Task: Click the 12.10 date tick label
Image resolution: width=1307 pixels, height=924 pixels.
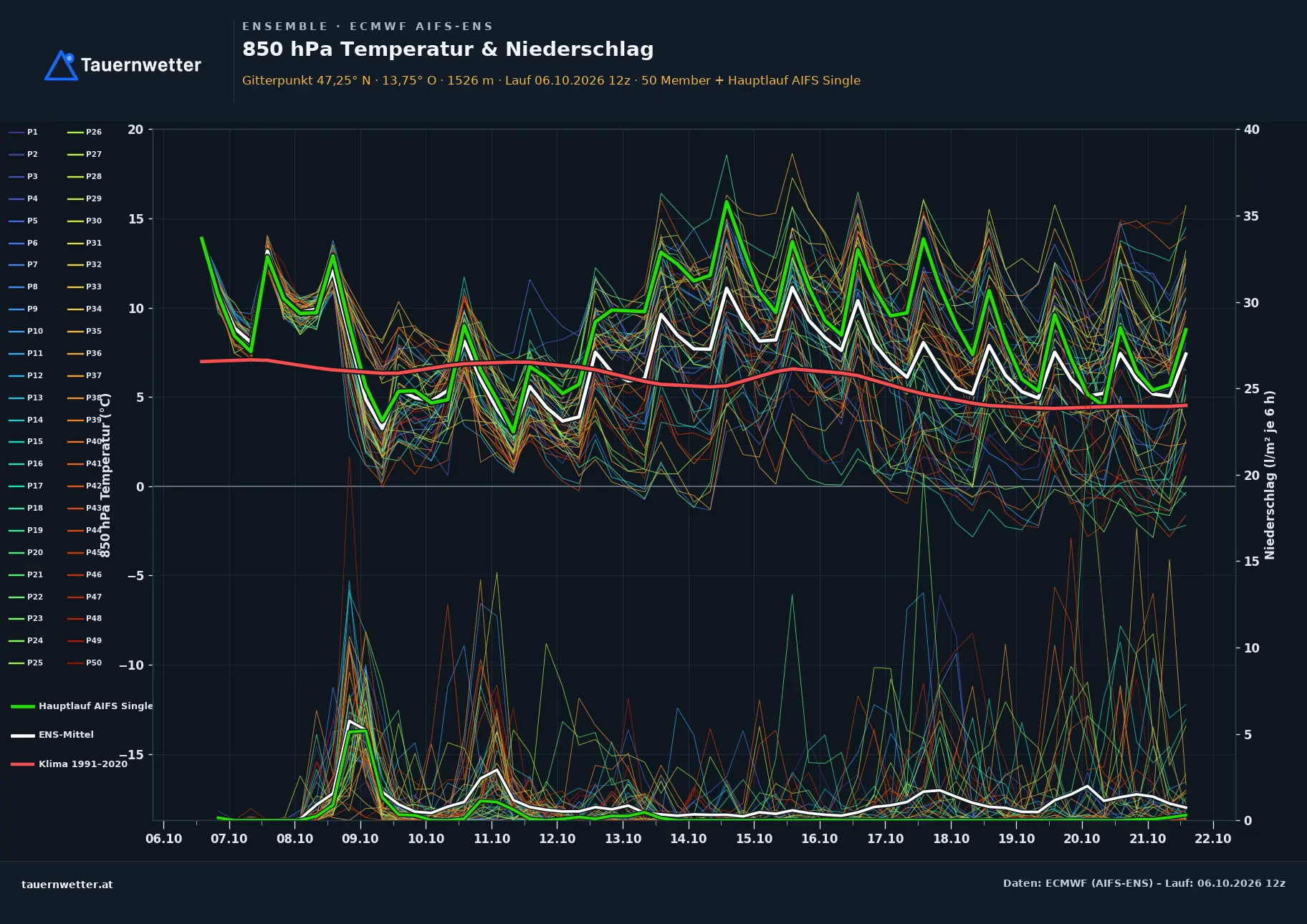Action: coord(557,839)
